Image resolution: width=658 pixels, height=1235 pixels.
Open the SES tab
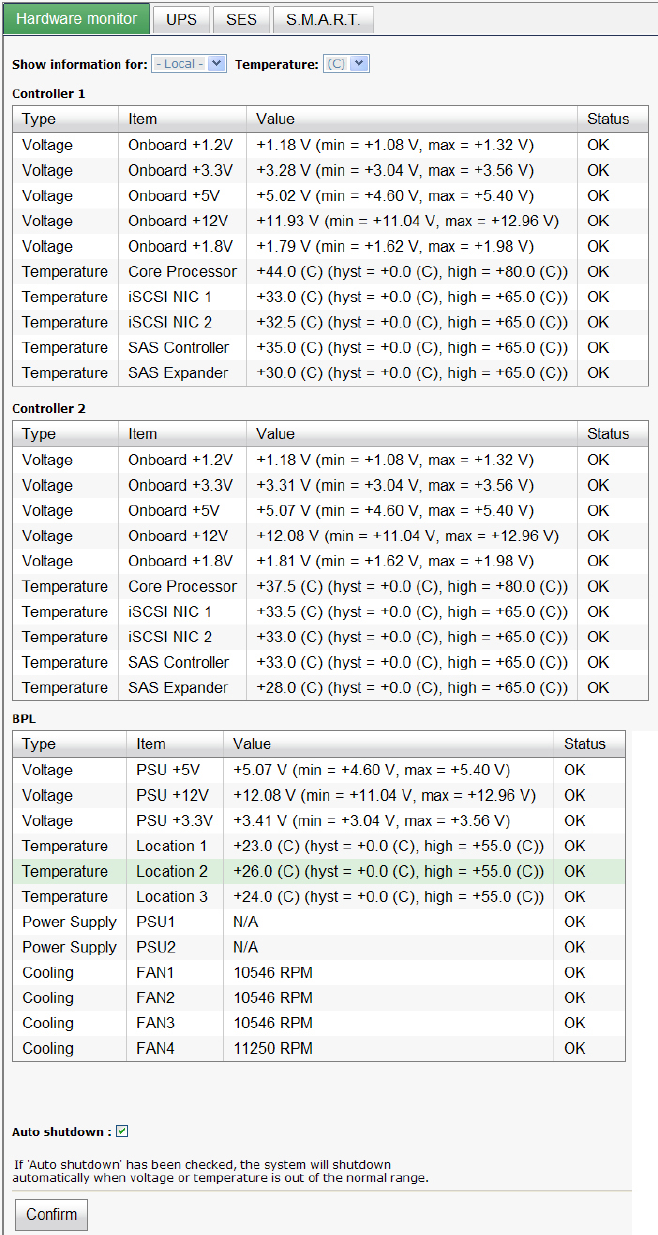click(x=241, y=19)
